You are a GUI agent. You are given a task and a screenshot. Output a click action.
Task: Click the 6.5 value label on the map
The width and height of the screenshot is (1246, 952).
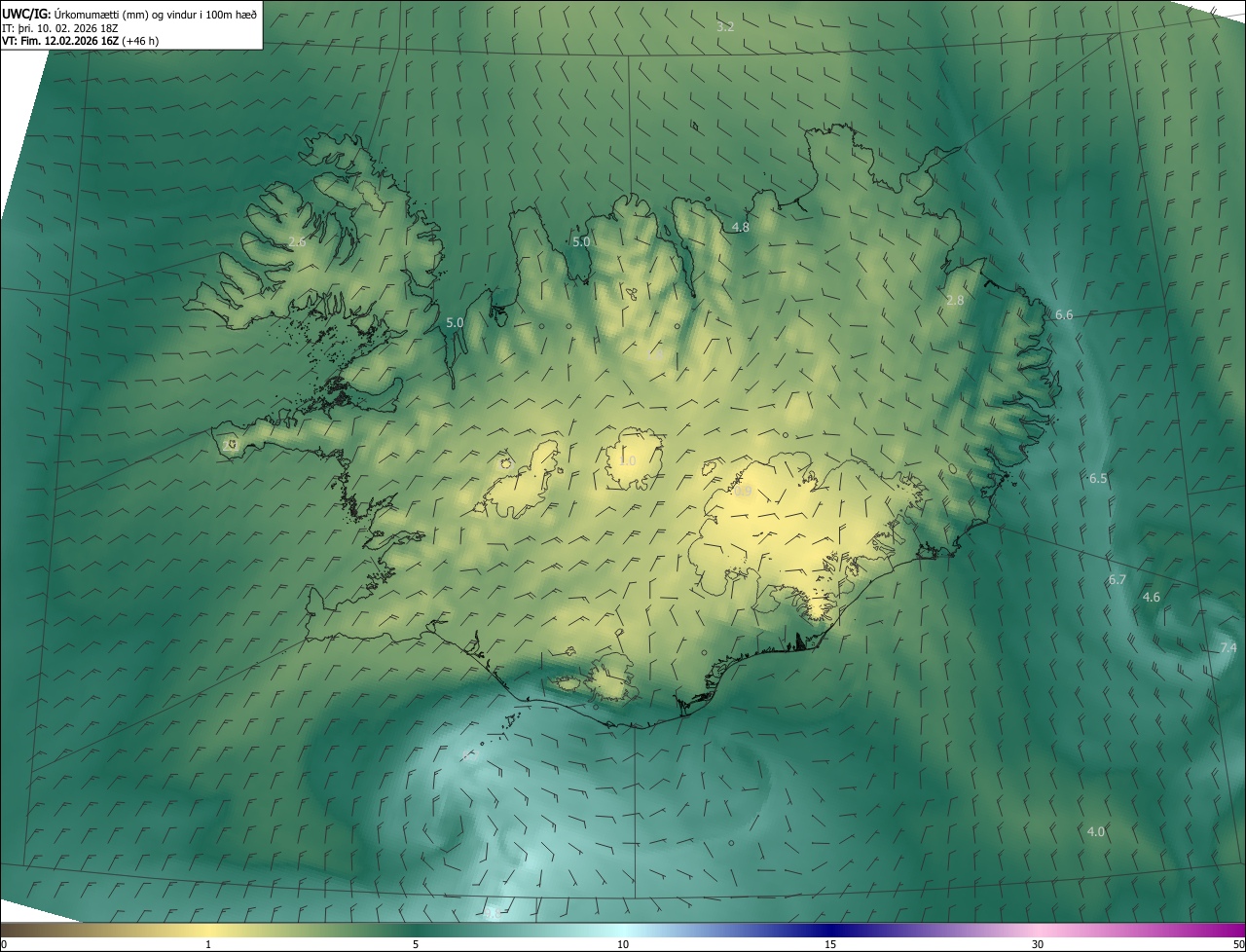[x=1098, y=478]
